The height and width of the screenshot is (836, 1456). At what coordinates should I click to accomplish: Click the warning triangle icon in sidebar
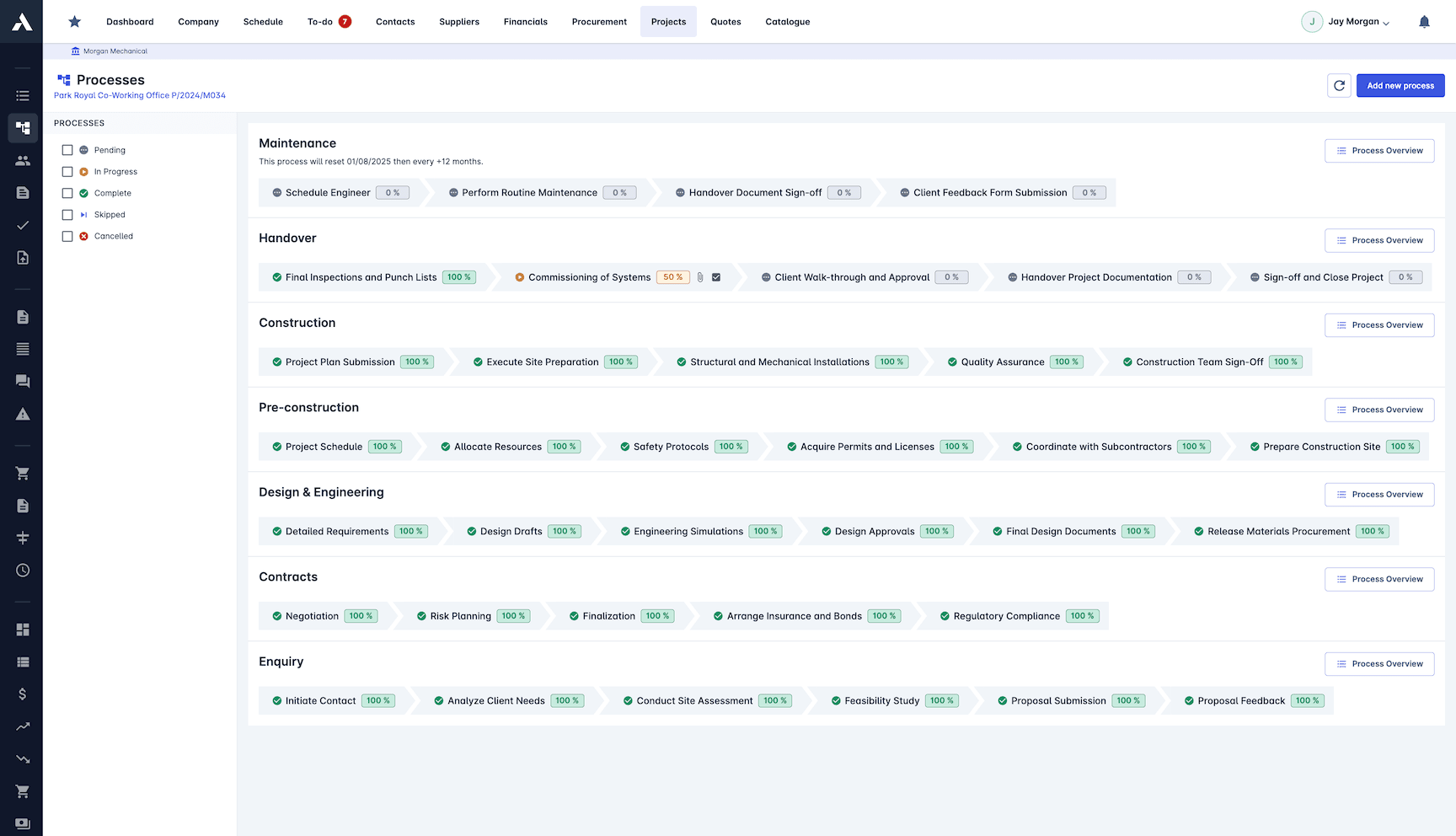(x=23, y=413)
